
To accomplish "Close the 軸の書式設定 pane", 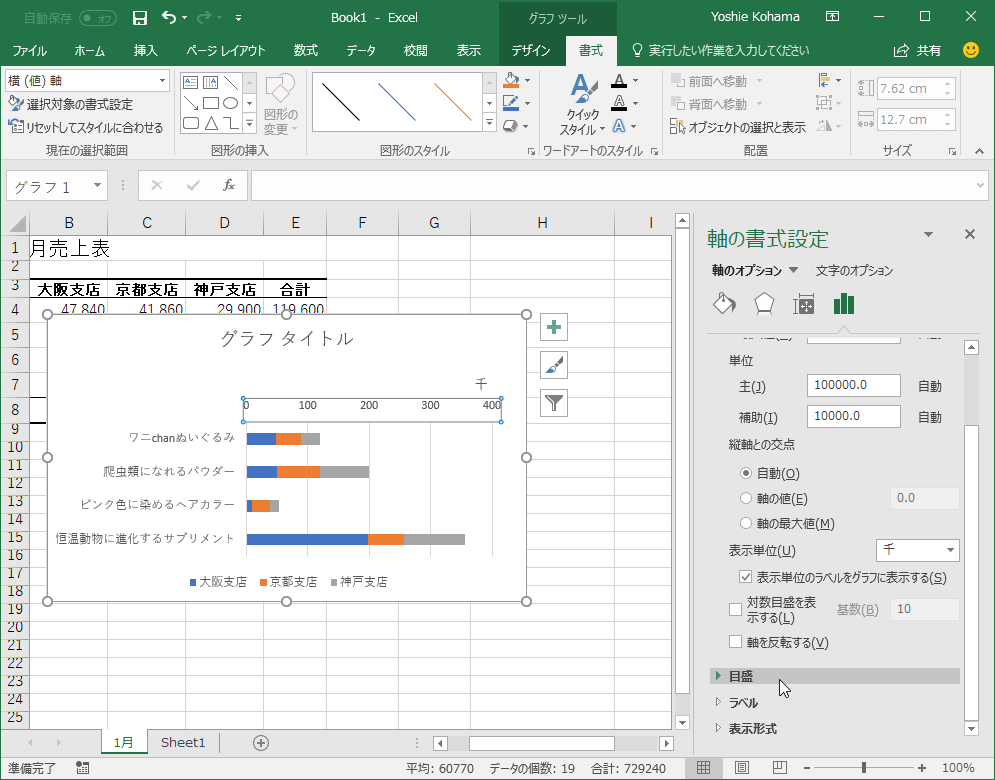I will (970, 234).
